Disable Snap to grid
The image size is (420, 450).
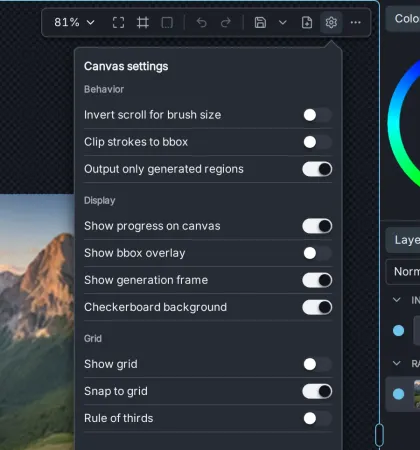coord(317,391)
